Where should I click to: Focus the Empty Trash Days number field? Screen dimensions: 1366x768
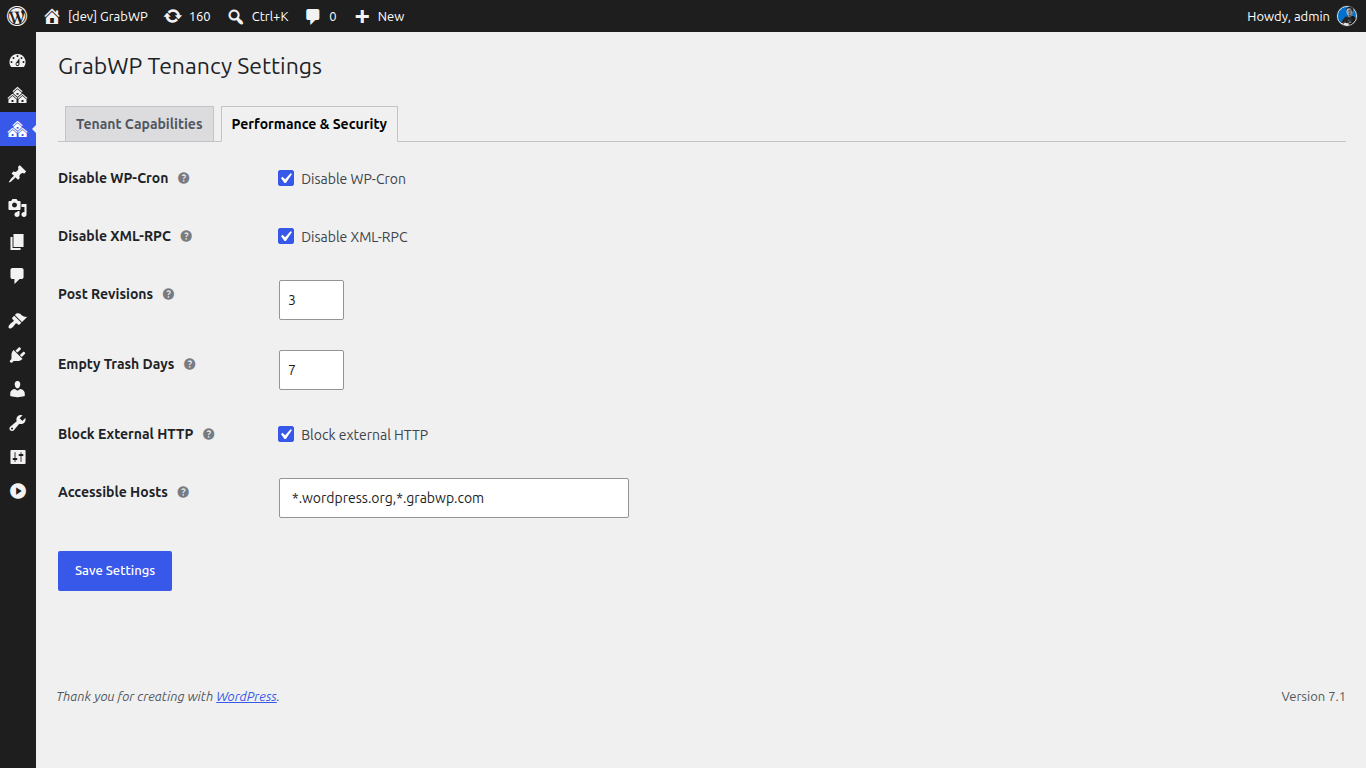[x=311, y=370]
